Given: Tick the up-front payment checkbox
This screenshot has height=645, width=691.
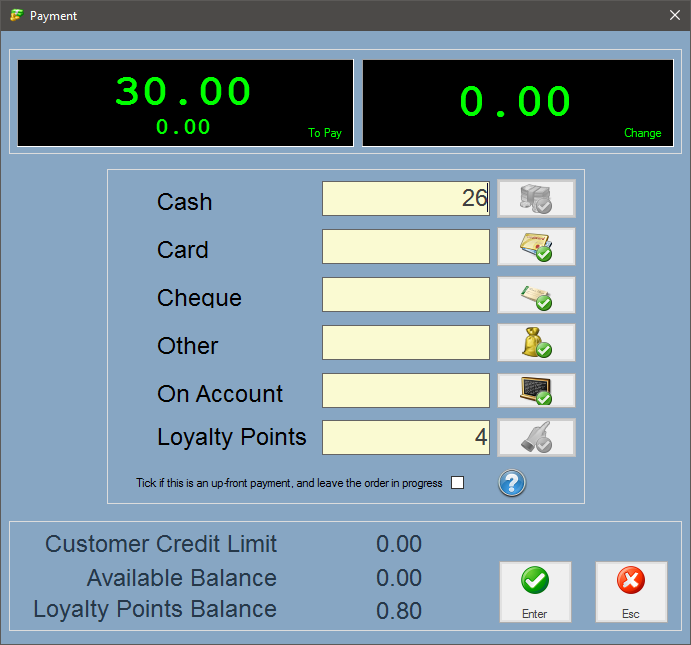Looking at the screenshot, I should pos(458,483).
